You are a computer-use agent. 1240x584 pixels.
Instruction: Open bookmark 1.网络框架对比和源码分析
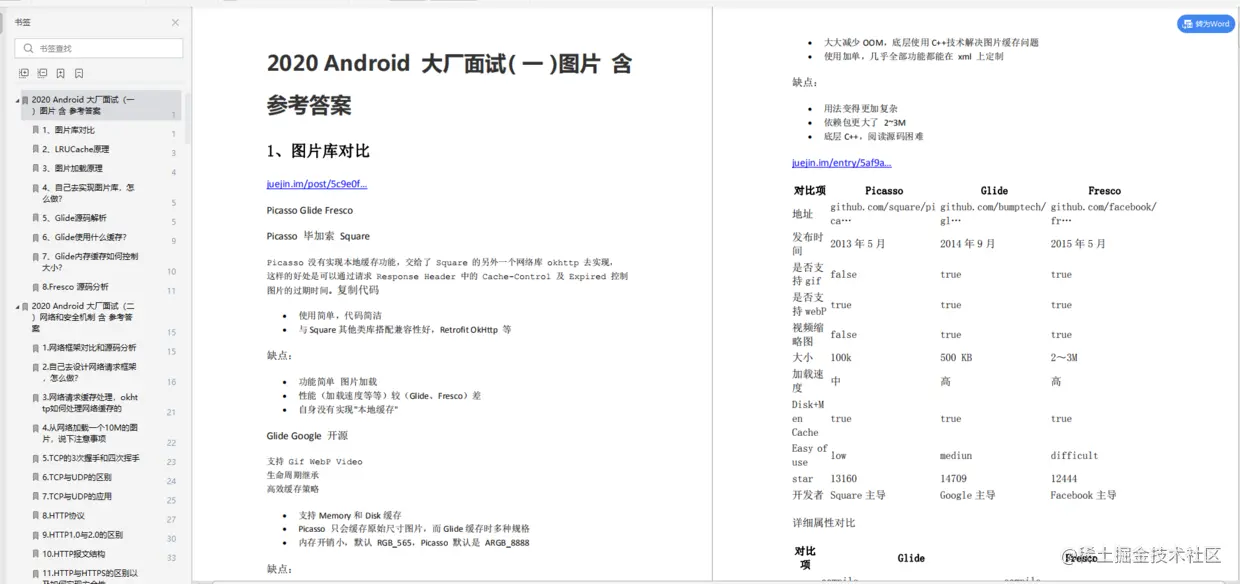click(89, 348)
